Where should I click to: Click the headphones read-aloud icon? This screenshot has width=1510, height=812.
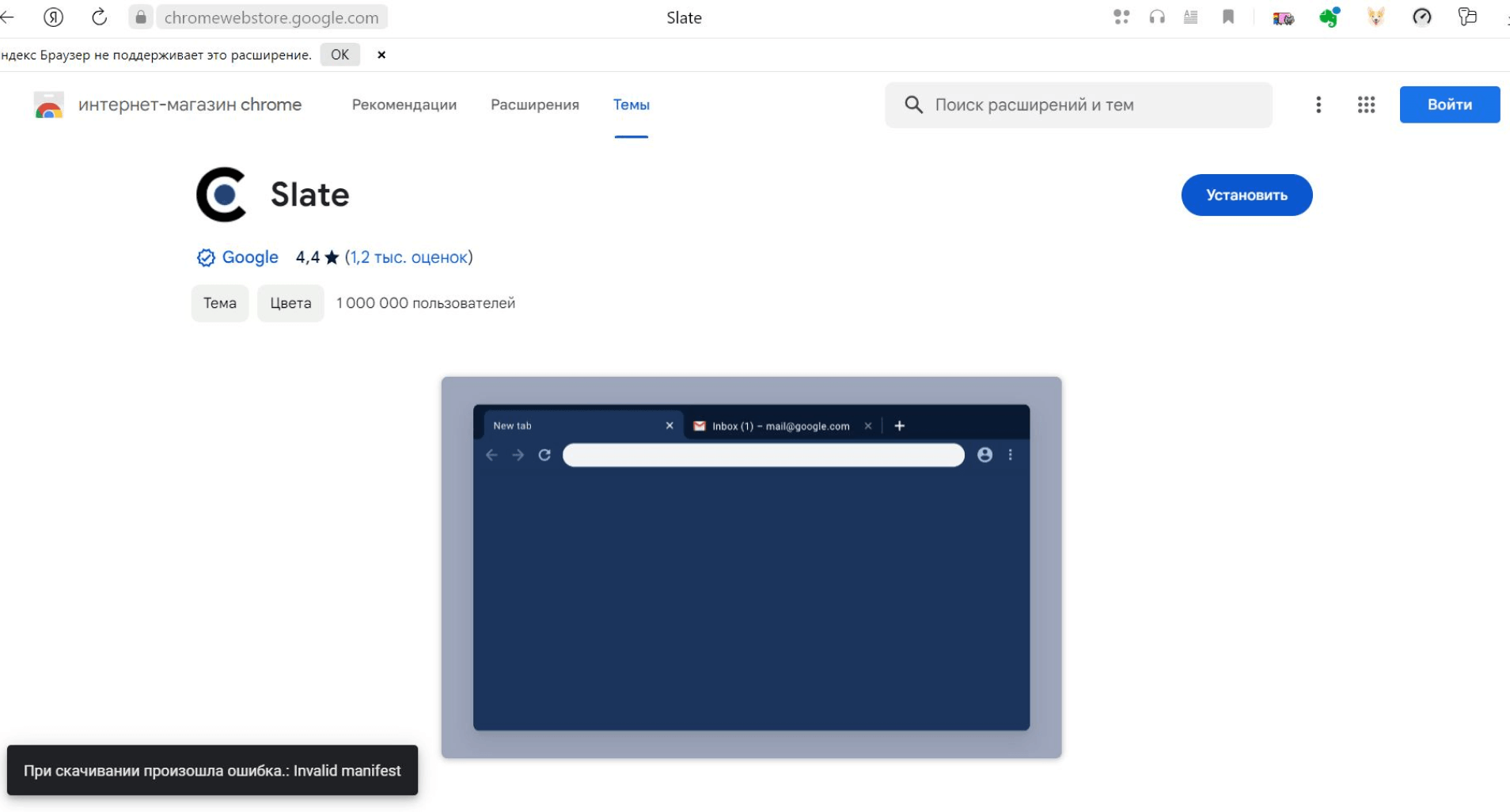point(1157,17)
